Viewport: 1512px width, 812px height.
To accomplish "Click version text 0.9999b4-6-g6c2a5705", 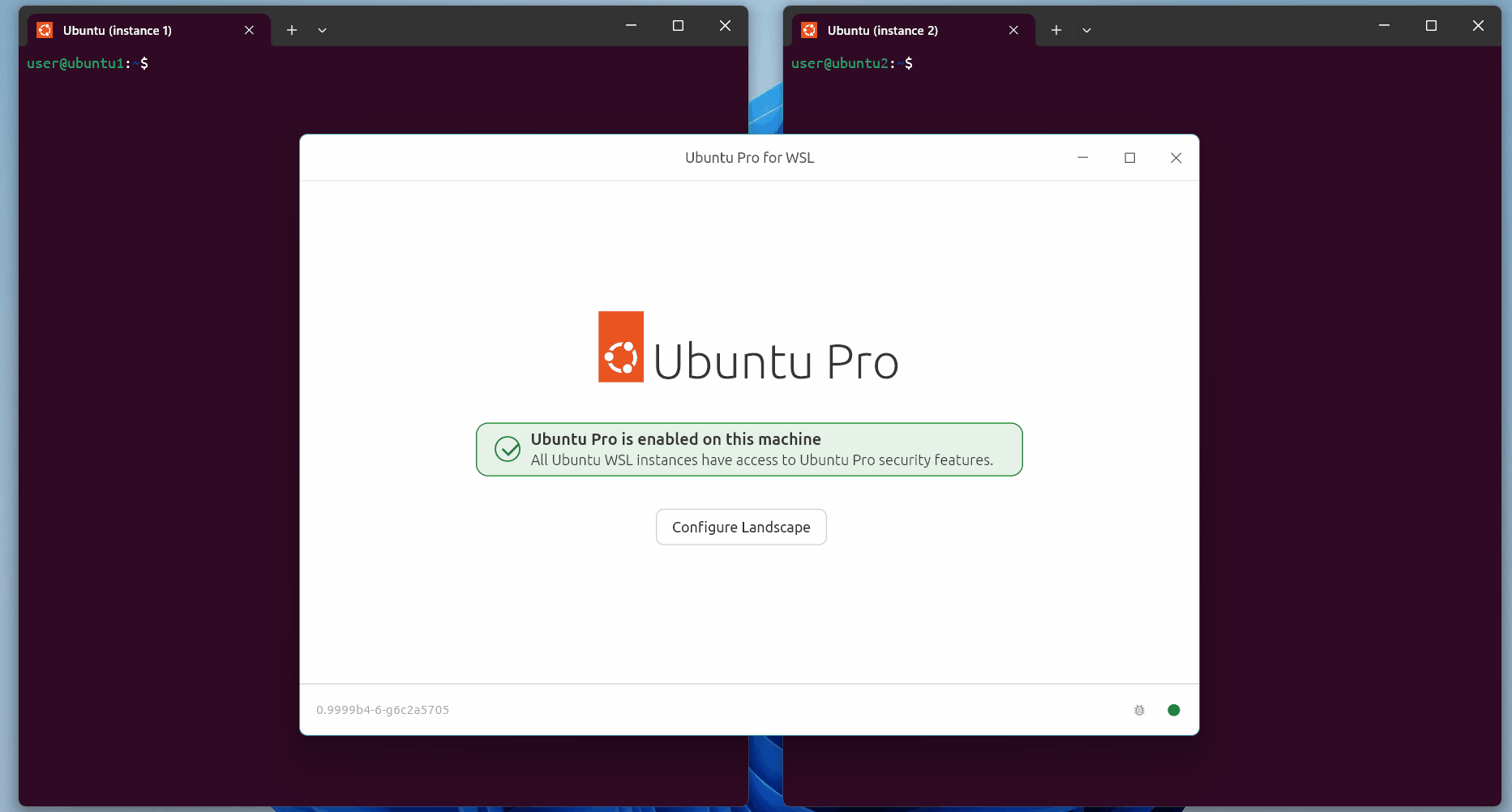I will pyautogui.click(x=383, y=710).
